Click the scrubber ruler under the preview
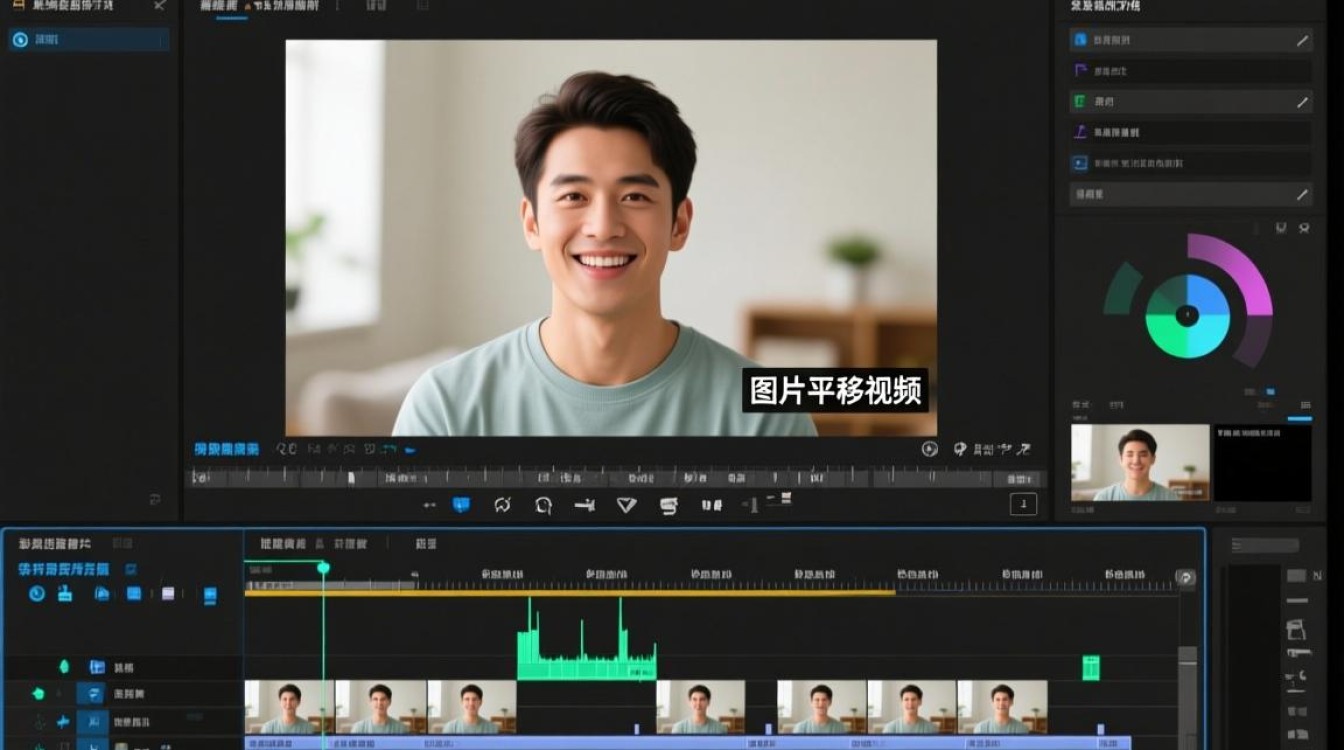This screenshot has width=1344, height=750. 617,478
